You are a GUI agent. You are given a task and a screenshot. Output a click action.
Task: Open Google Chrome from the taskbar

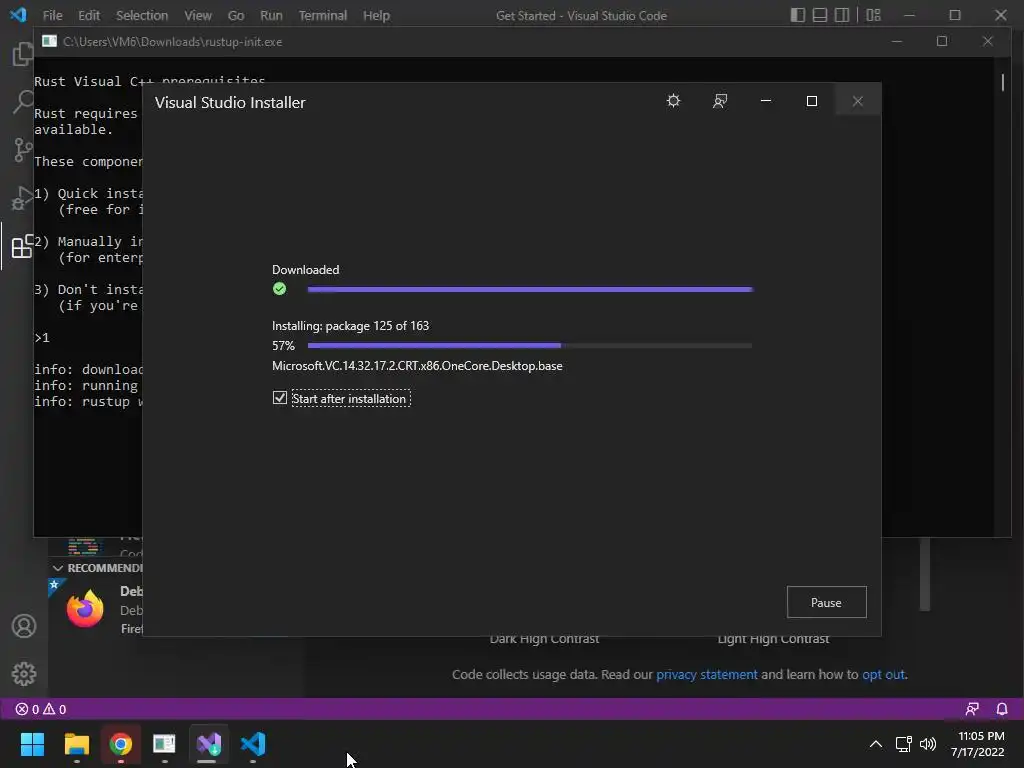coord(121,744)
